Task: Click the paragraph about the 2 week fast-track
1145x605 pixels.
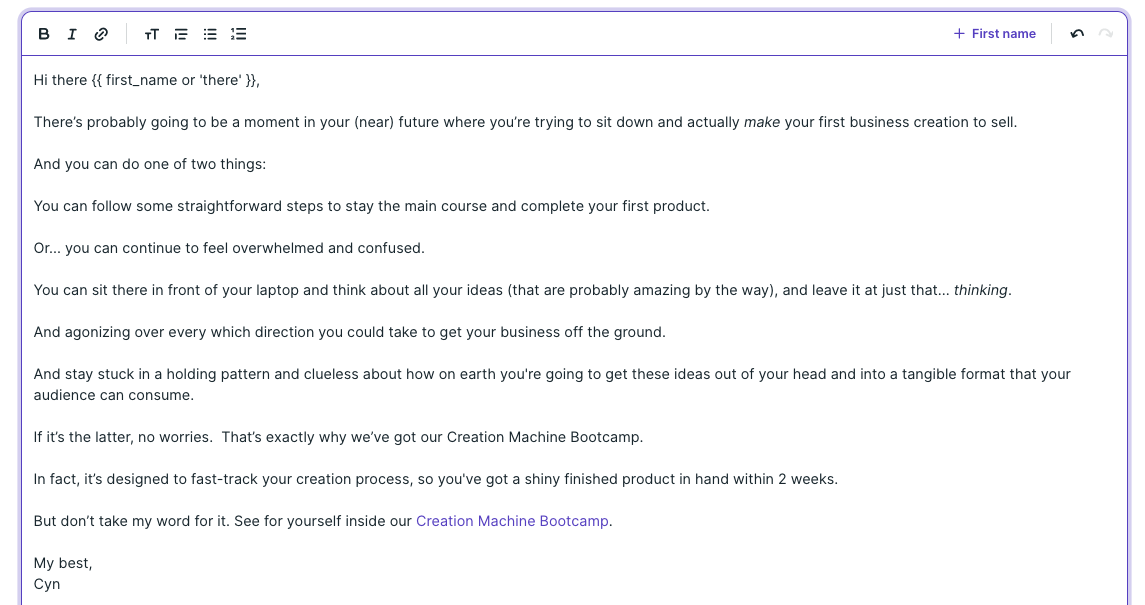Action: pyautogui.click(x=436, y=479)
